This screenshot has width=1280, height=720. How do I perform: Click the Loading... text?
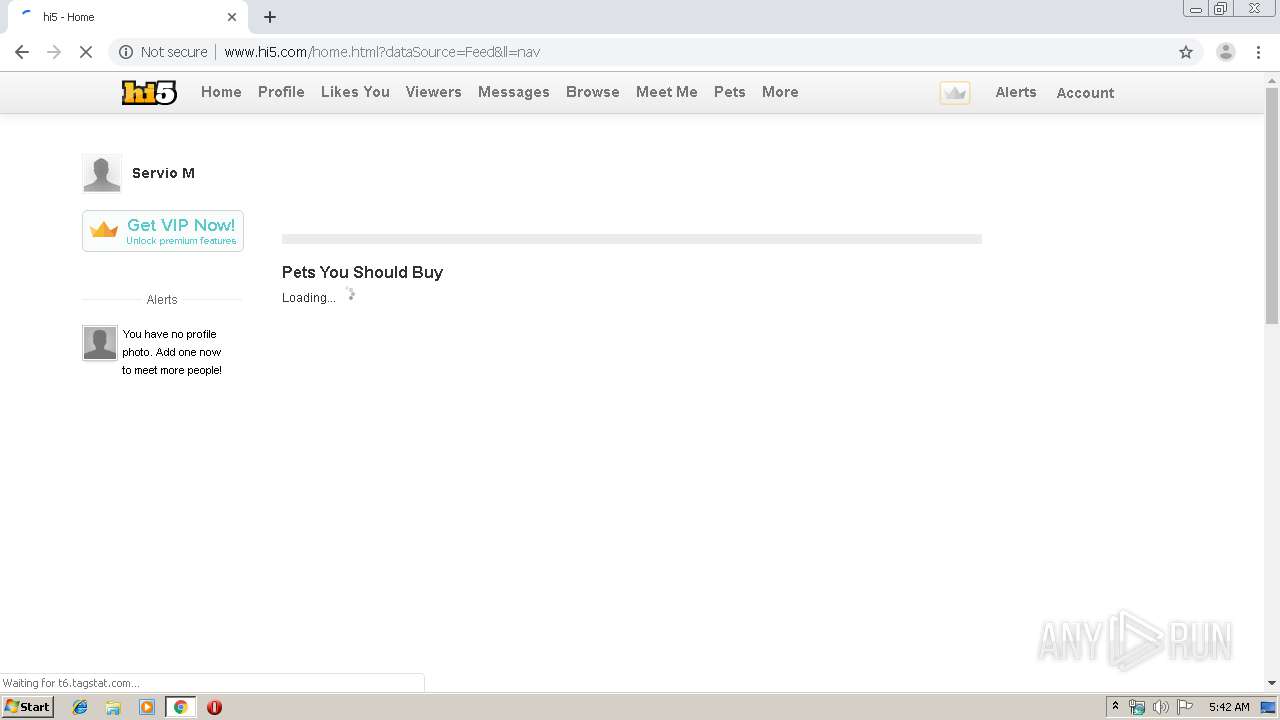point(309,298)
